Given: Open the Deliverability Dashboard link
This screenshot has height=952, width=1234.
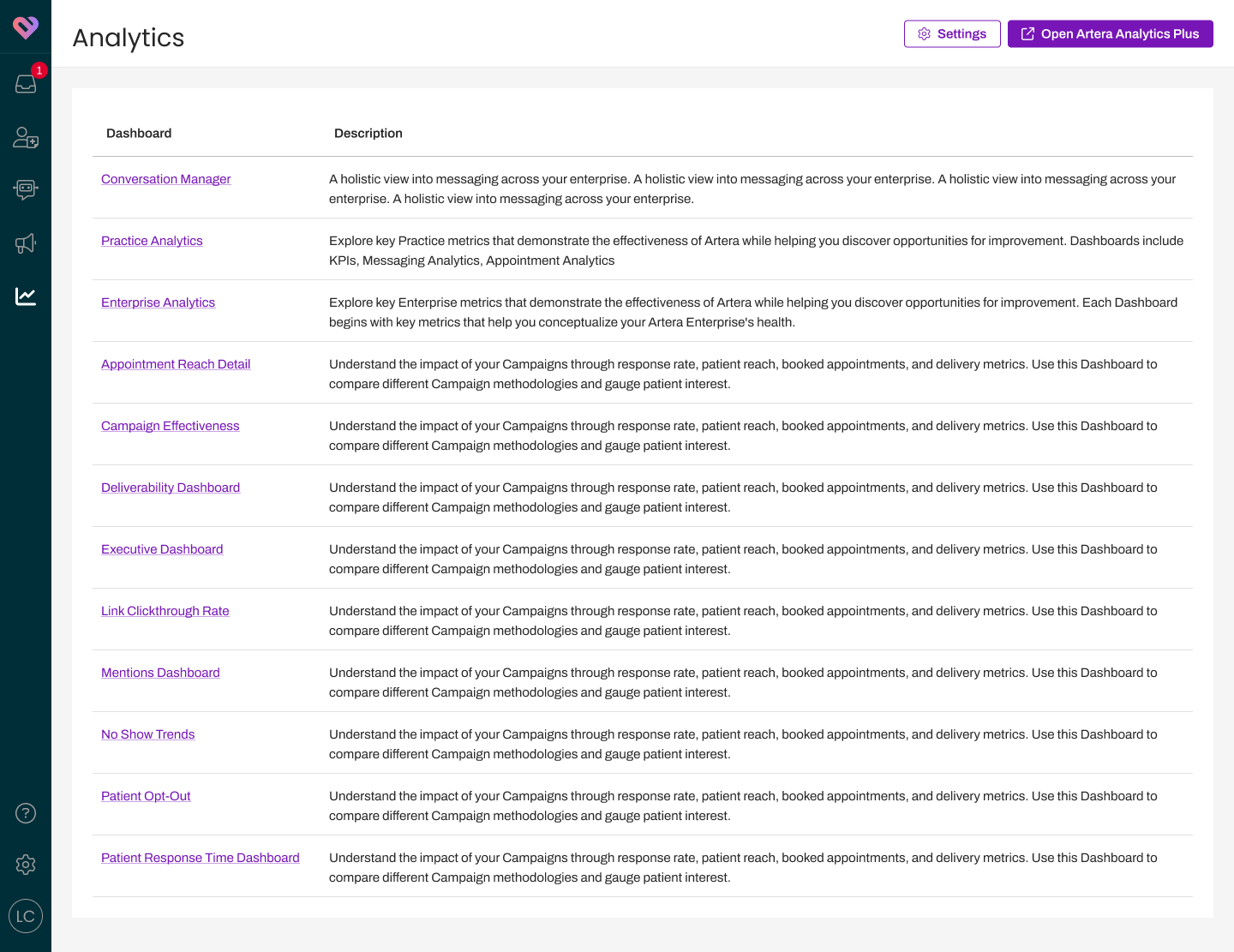Looking at the screenshot, I should (x=171, y=488).
